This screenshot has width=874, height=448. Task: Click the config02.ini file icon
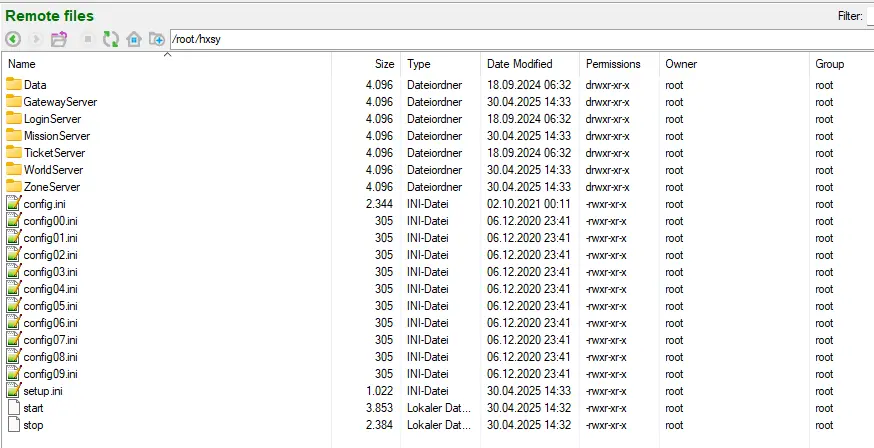pos(14,255)
